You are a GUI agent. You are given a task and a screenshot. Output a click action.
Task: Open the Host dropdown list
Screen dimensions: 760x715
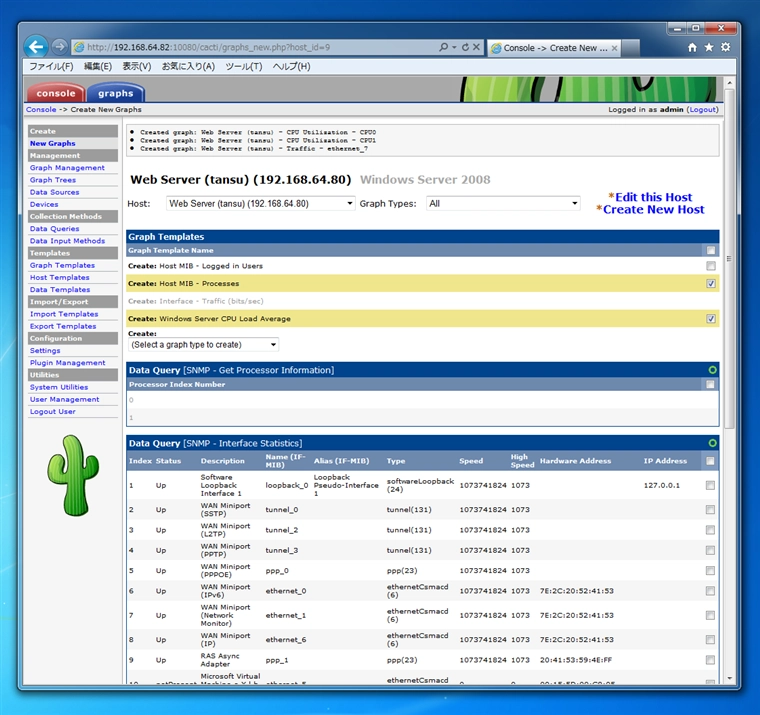point(261,204)
